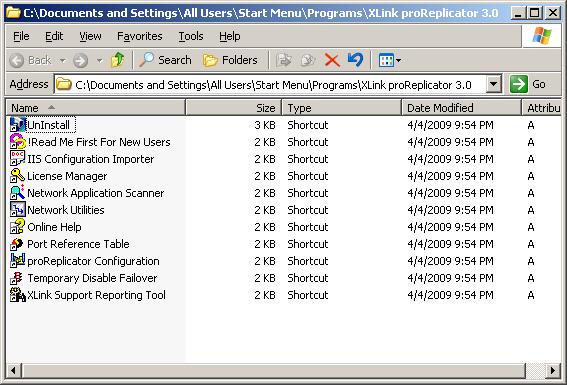Go up one folder level
567x385 pixels.
tap(118, 60)
